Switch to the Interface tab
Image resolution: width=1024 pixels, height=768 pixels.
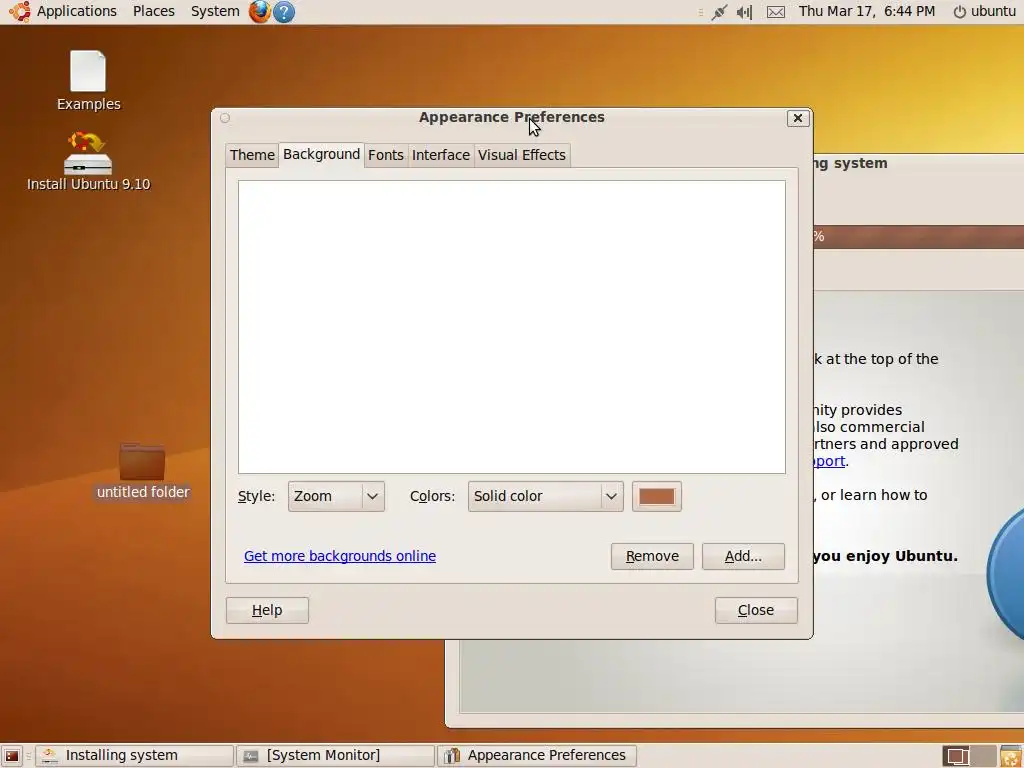tap(441, 155)
